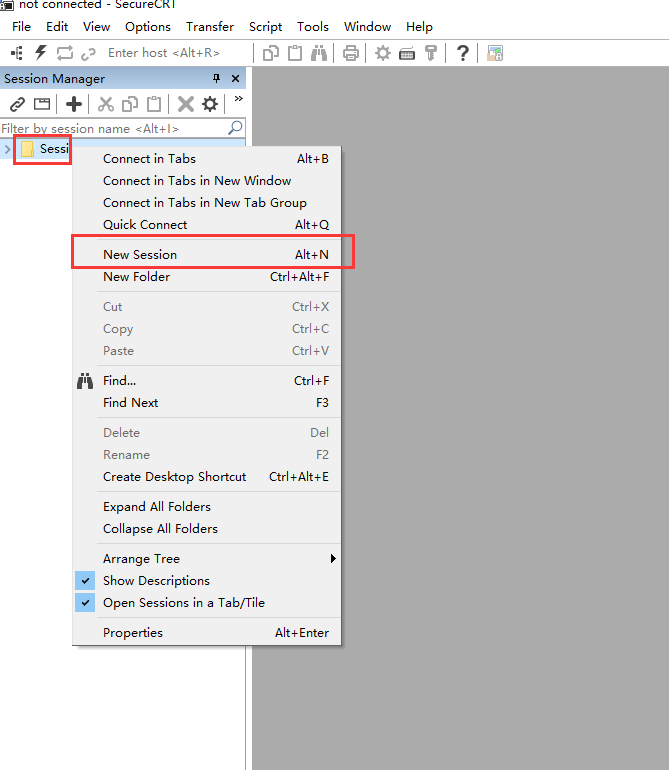This screenshot has height=770, width=669.
Task: Click the Session Manager connect-in-tab icon
Action: (42, 104)
